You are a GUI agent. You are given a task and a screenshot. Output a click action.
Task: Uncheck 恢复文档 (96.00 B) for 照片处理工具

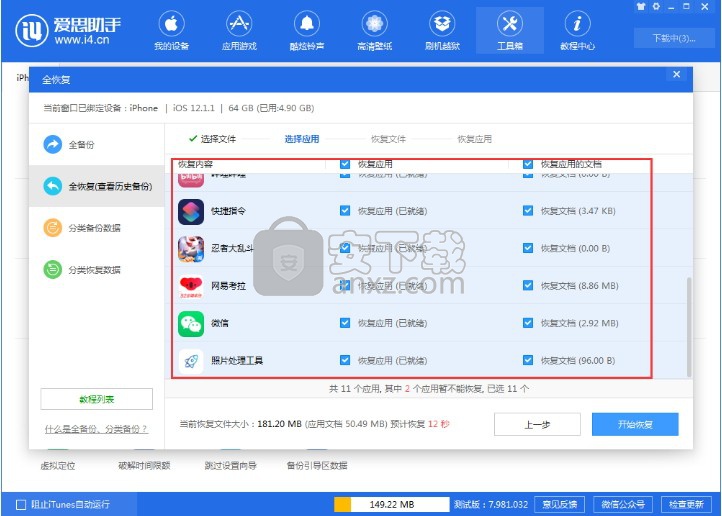point(528,360)
